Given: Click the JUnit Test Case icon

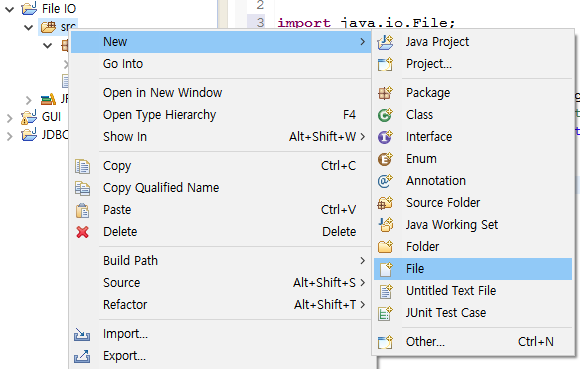Looking at the screenshot, I should point(385,313).
